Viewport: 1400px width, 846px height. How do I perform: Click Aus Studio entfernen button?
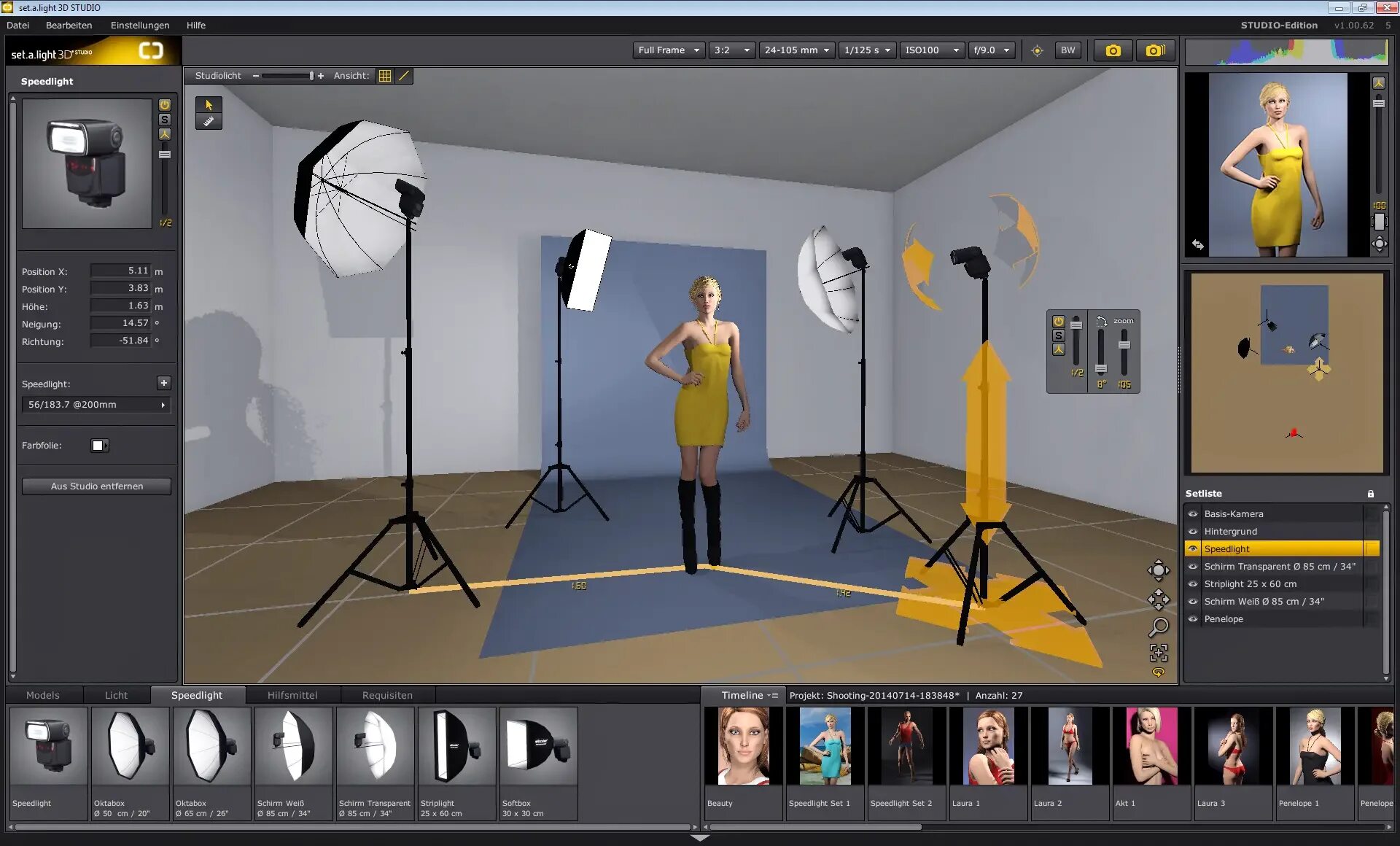tap(97, 486)
